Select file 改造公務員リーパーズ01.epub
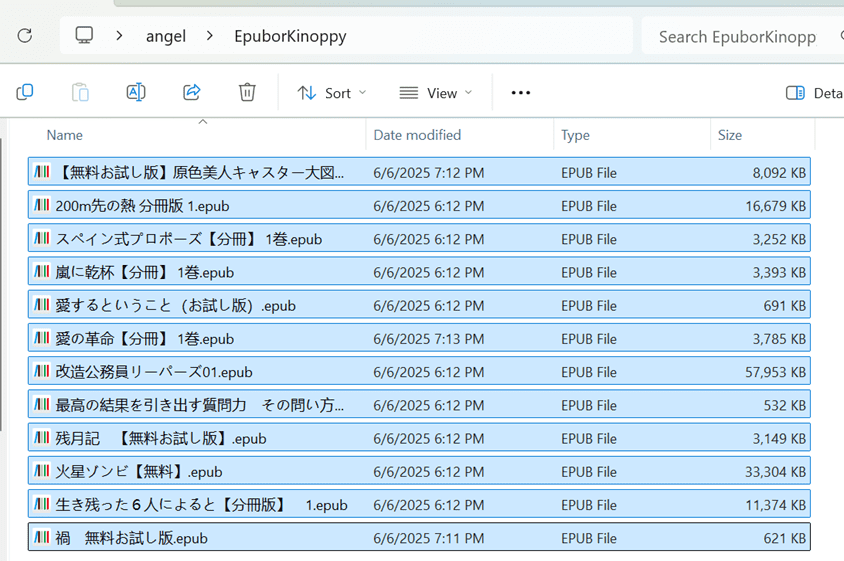 419,372
